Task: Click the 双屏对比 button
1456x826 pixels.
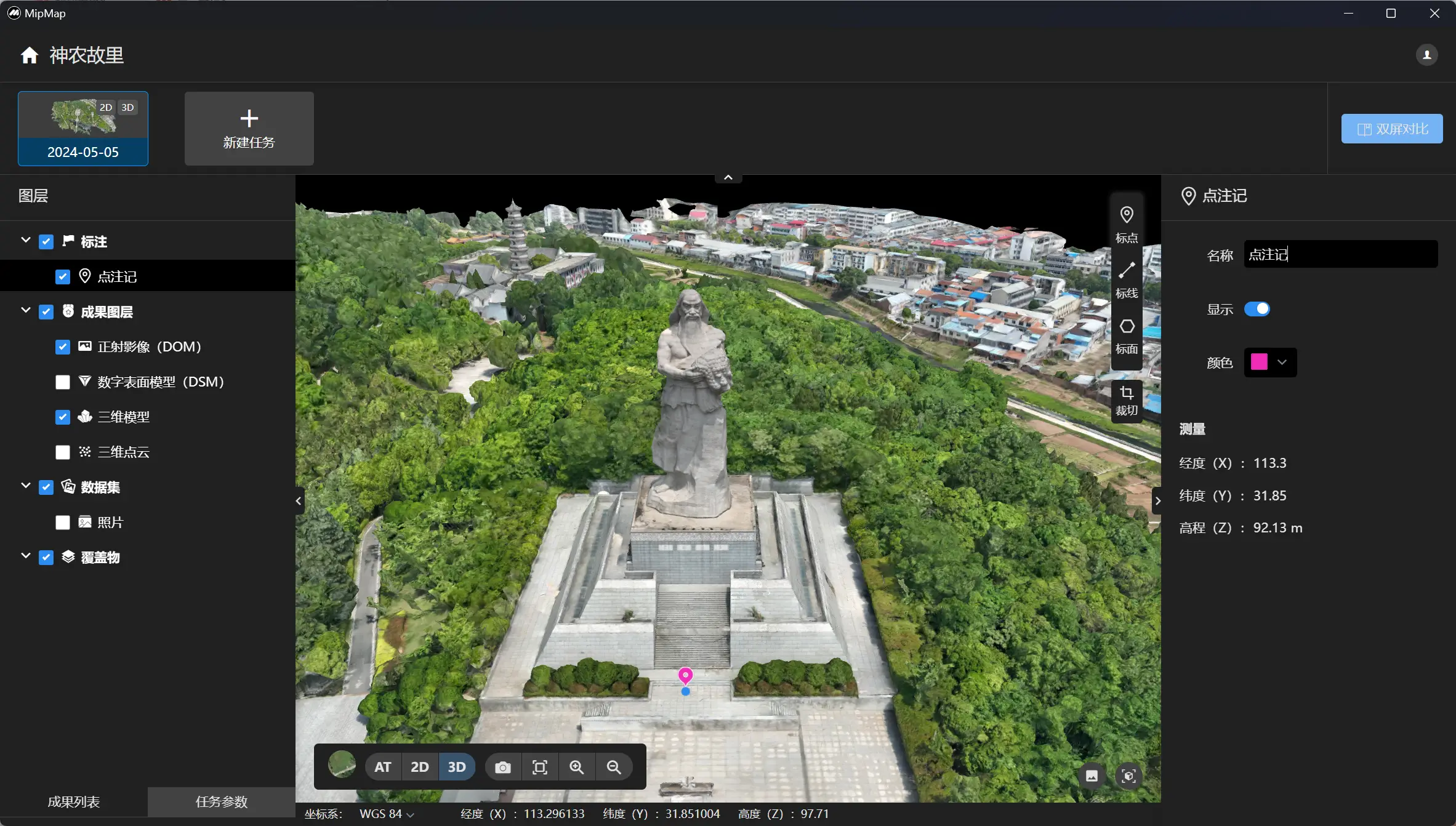Action: pyautogui.click(x=1391, y=129)
